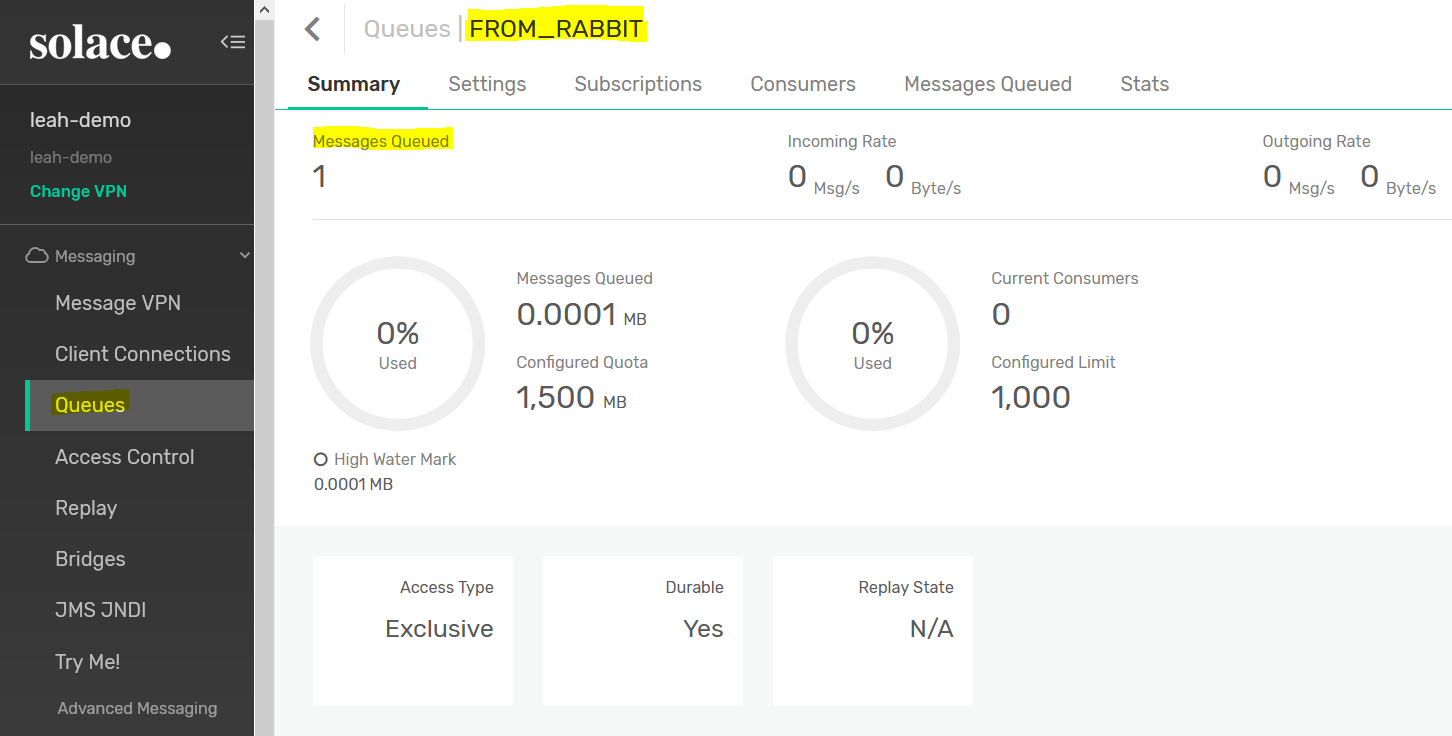Click the Change VPN link
Screen dimensions: 1452x736
click(78, 191)
